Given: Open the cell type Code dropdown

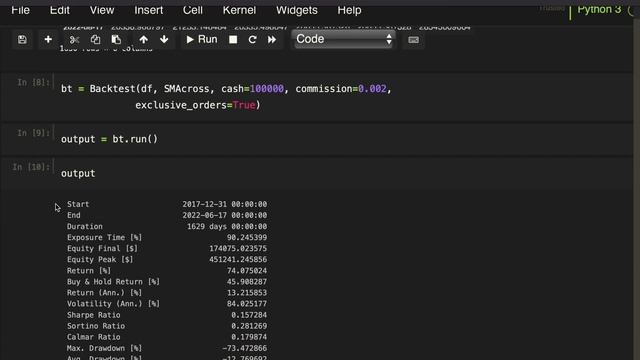Looking at the screenshot, I should tap(344, 40).
